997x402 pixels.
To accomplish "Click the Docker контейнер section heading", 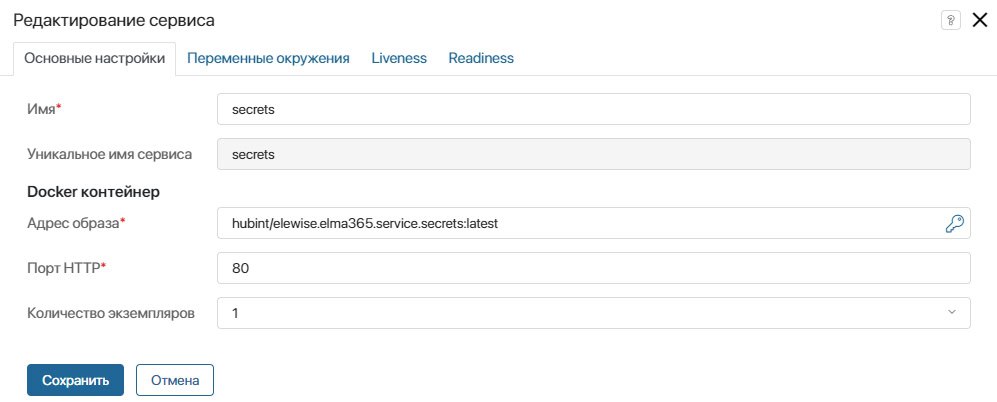I will (93, 191).
